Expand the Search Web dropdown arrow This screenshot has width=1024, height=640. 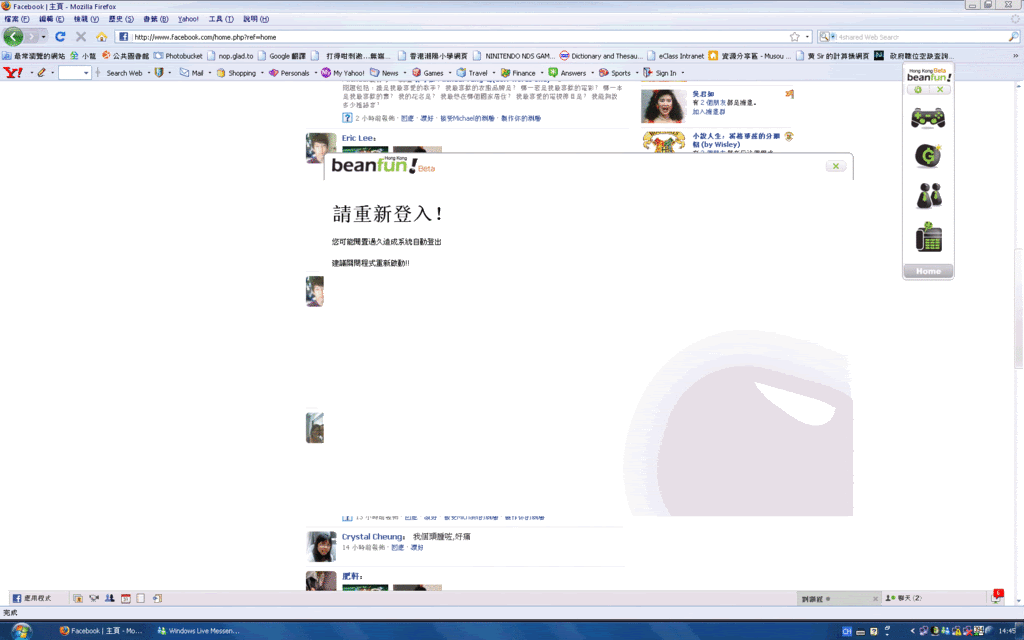pos(148,72)
